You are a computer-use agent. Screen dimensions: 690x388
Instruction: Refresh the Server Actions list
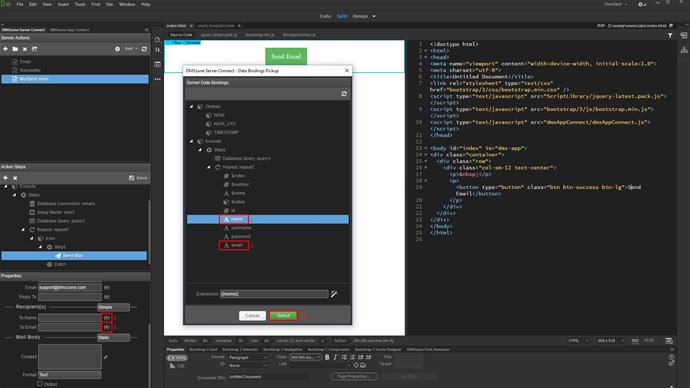coord(144,49)
